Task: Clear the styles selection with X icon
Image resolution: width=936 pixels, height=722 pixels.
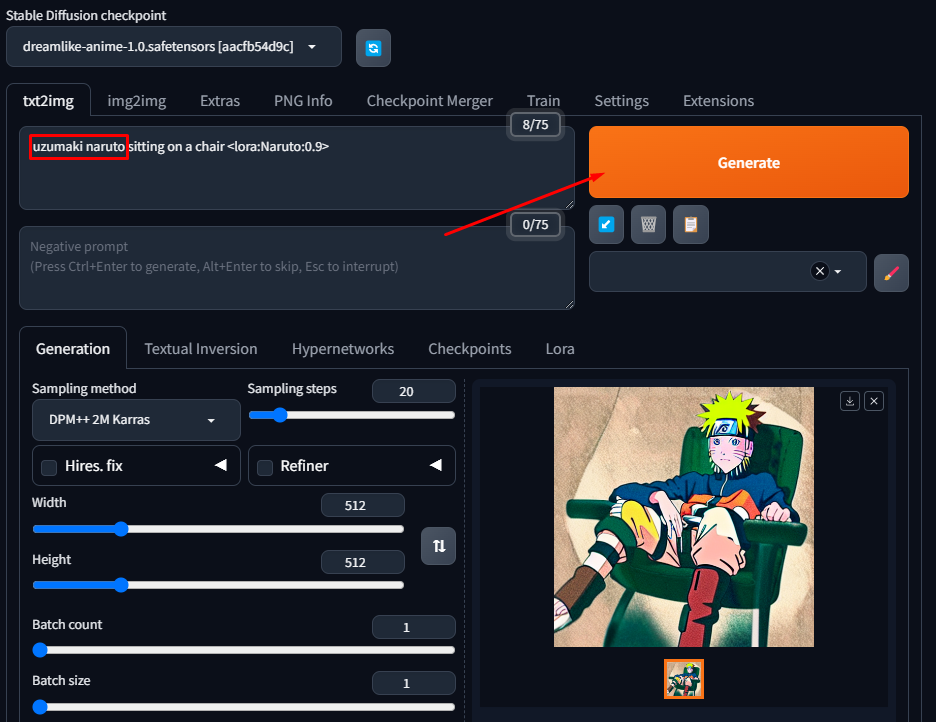Action: tap(820, 272)
